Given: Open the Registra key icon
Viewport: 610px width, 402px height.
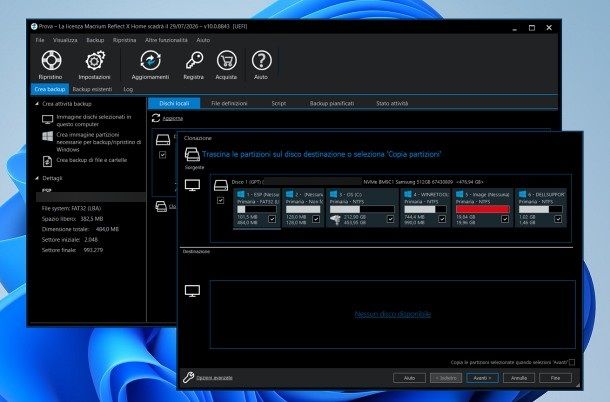Looking at the screenshot, I should coord(194,61).
